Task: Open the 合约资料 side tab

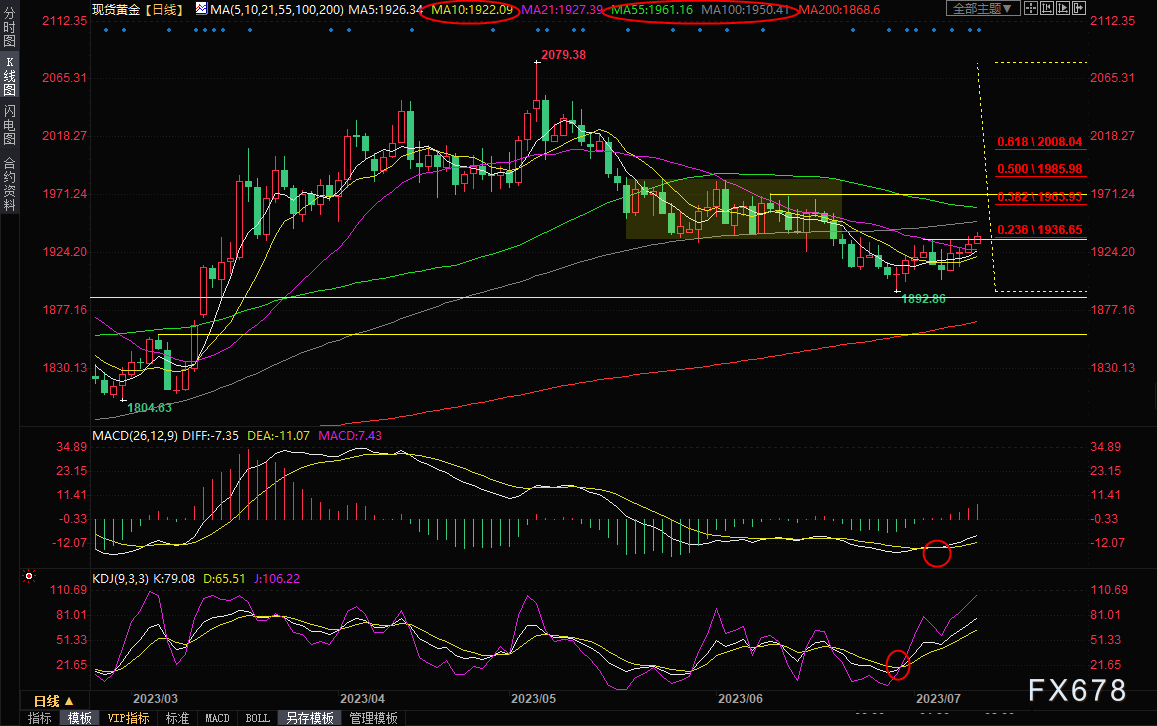Action: pos(10,184)
